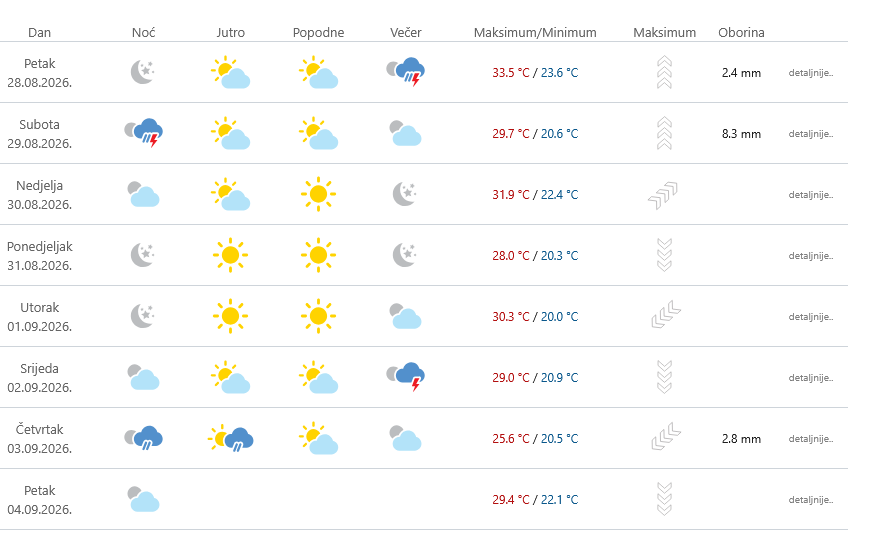This screenshot has height=540, width=870.
Task: Click cloudy night icon for Petak 04.09.
Action: [144, 499]
